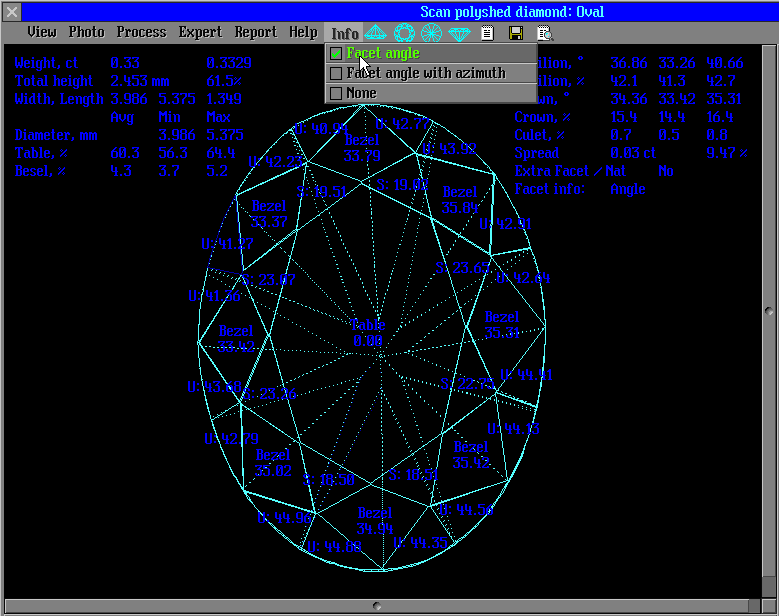Click the floppy disk save icon
Image resolution: width=779 pixels, height=616 pixels.
[516, 33]
